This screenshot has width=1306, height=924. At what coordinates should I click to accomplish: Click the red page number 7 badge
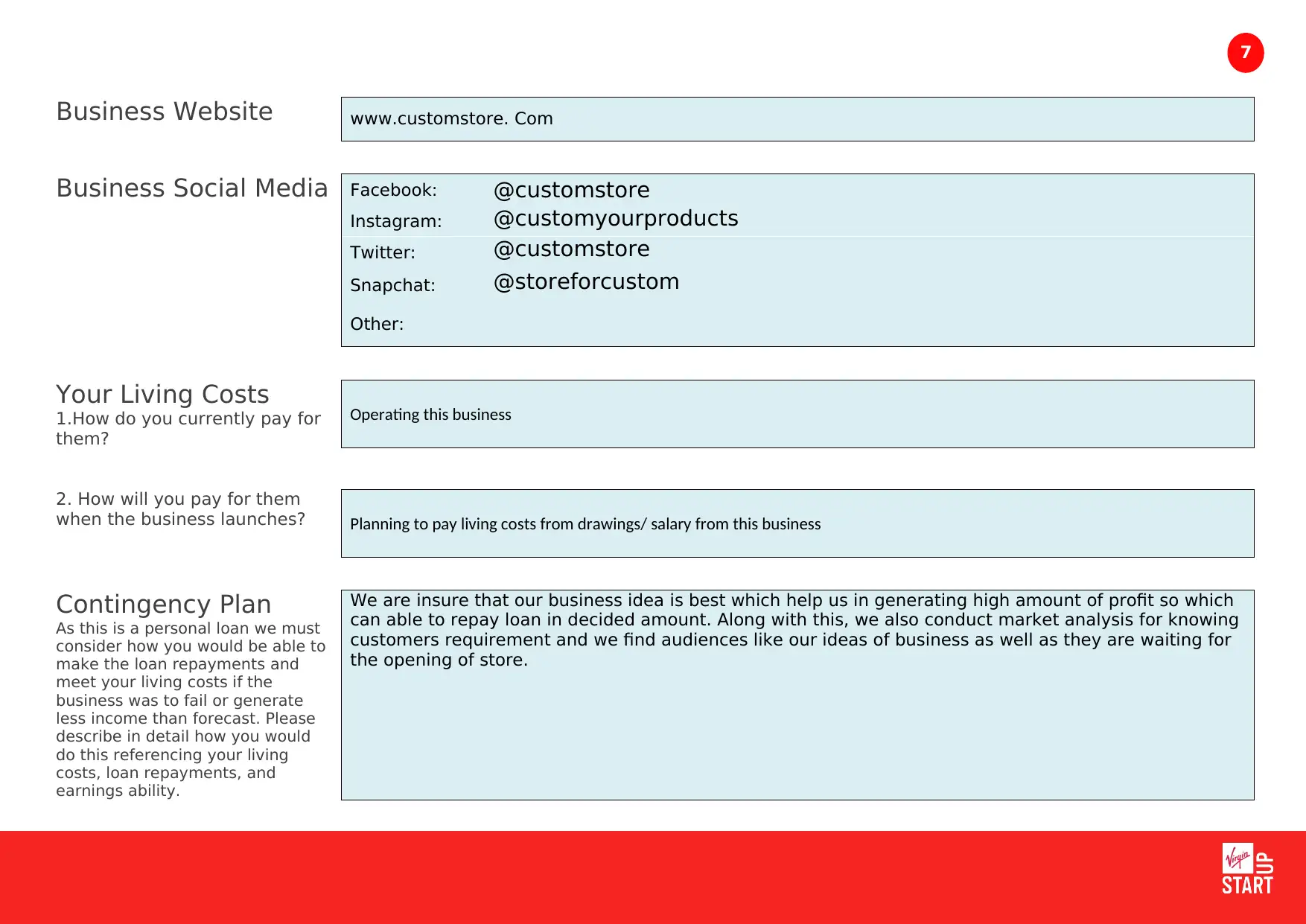[1246, 53]
